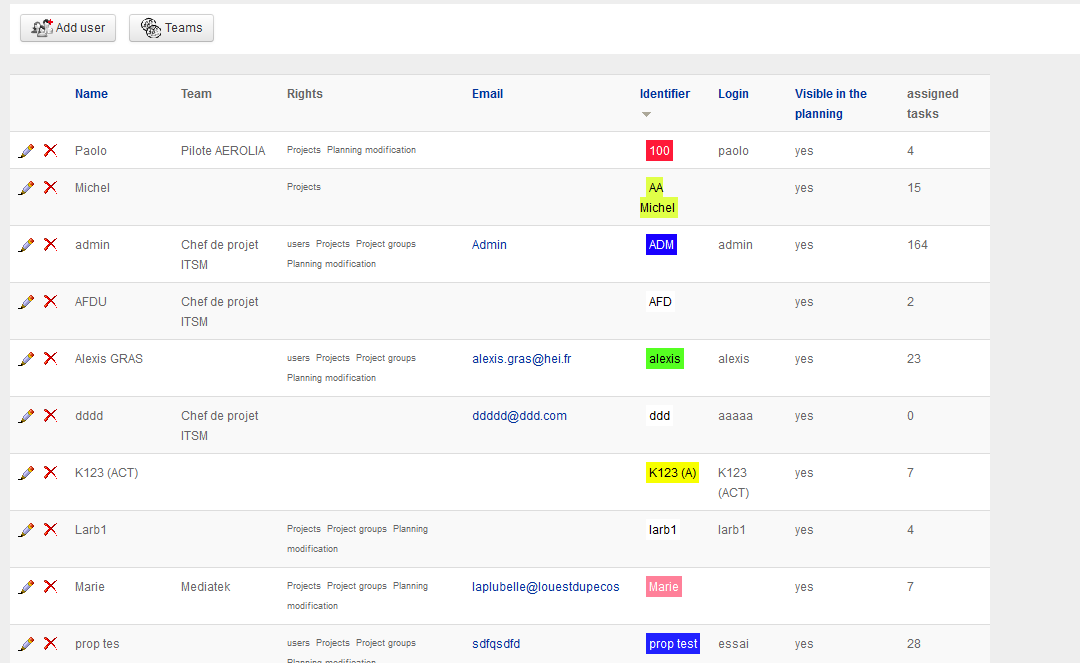Viewport: 1080px width, 663px height.
Task: Sort the table by Name column
Action: coord(91,94)
